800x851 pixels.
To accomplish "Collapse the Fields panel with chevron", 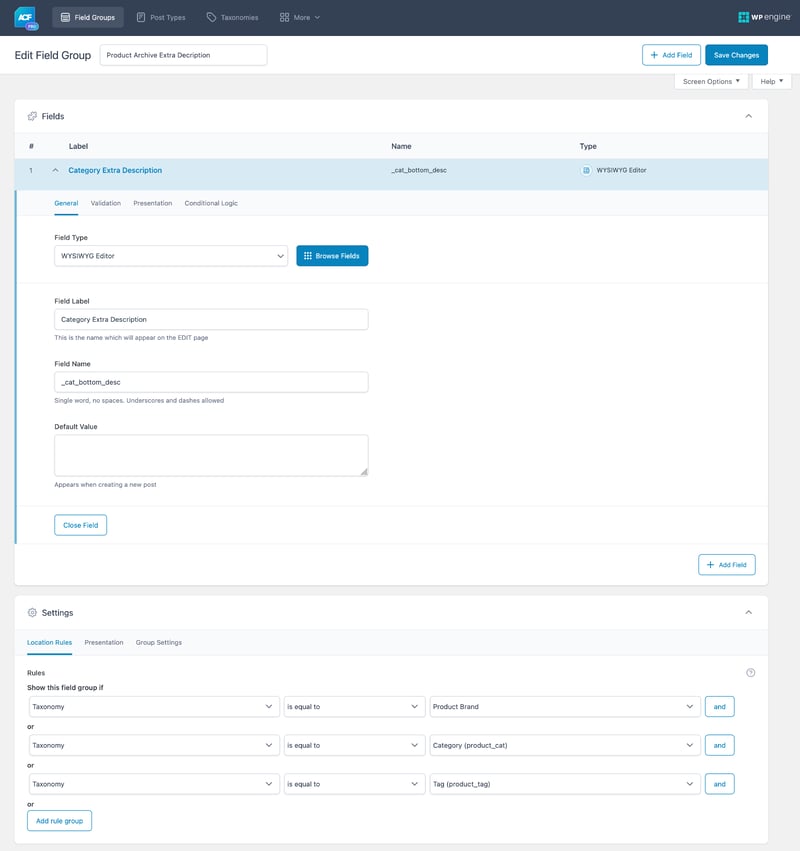I will (749, 116).
